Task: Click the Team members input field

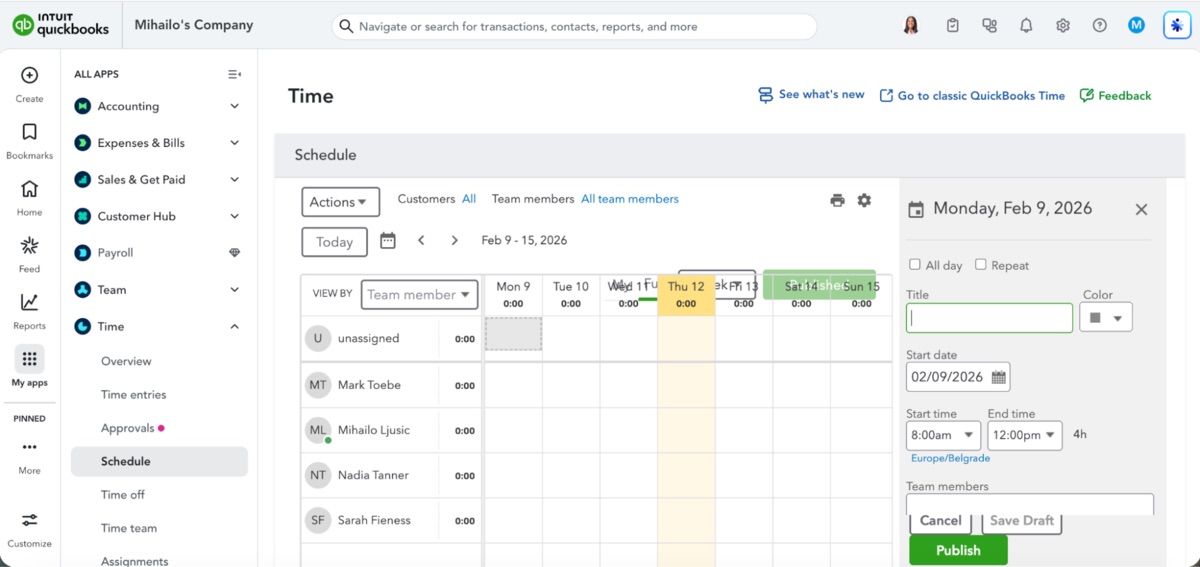Action: (1030, 505)
